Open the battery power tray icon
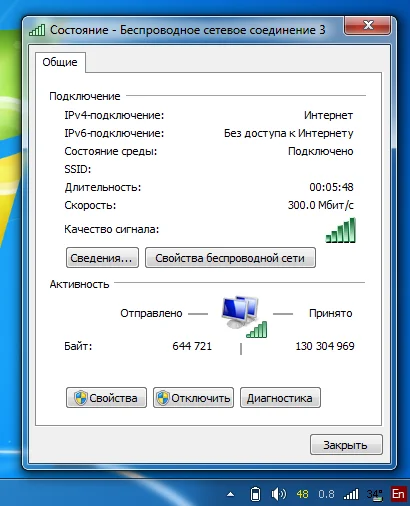This screenshot has height=506, width=410. (255, 494)
